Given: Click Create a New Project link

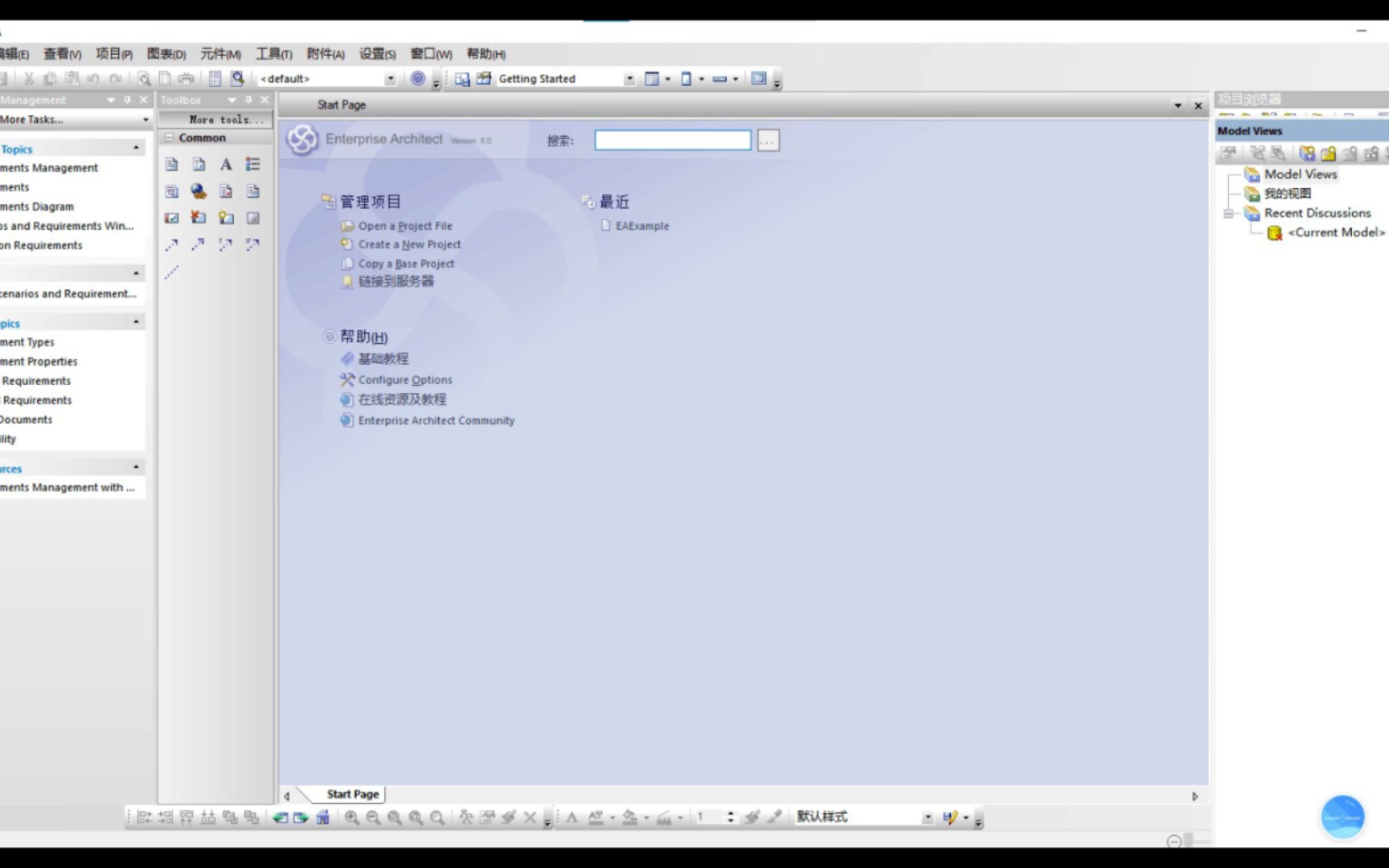Looking at the screenshot, I should tap(409, 244).
